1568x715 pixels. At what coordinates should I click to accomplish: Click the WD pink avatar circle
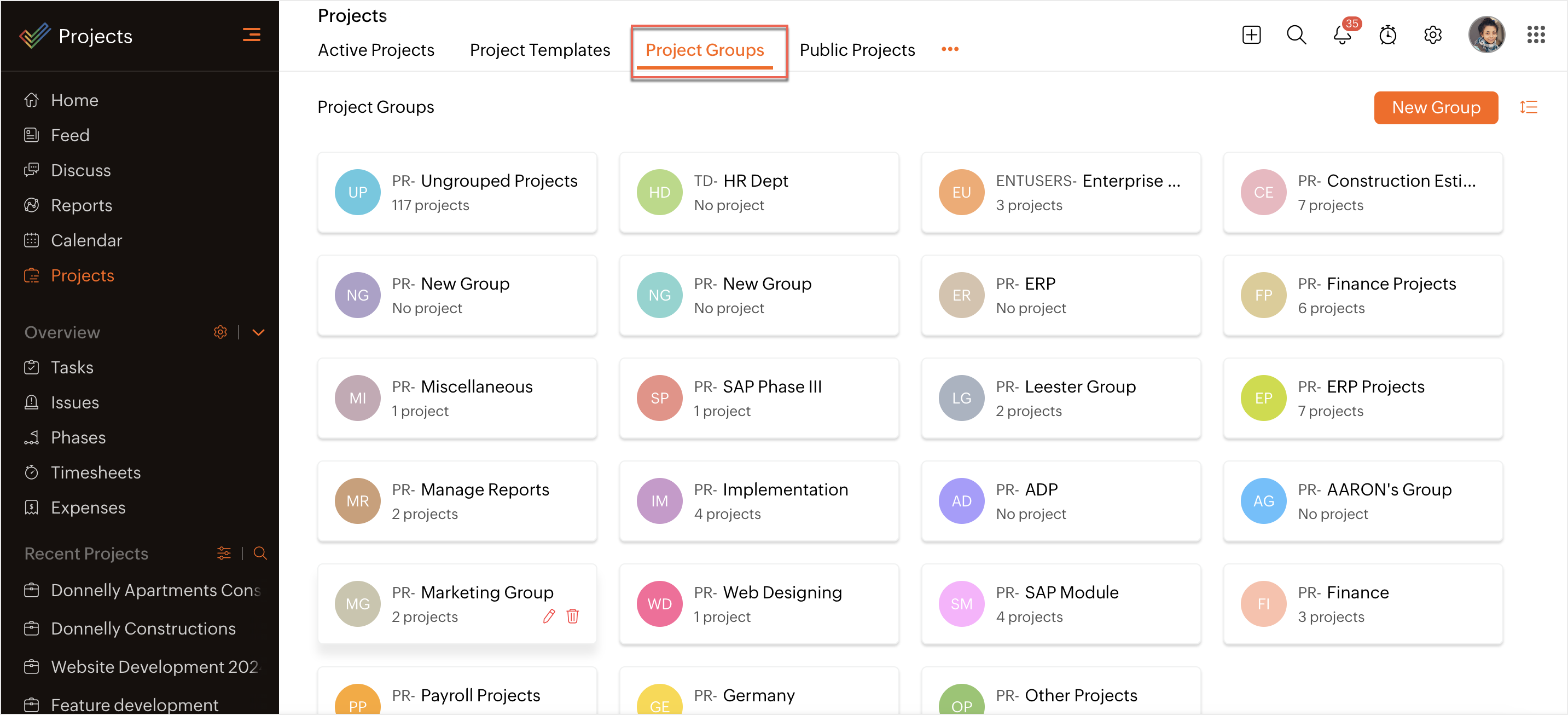pyautogui.click(x=659, y=603)
